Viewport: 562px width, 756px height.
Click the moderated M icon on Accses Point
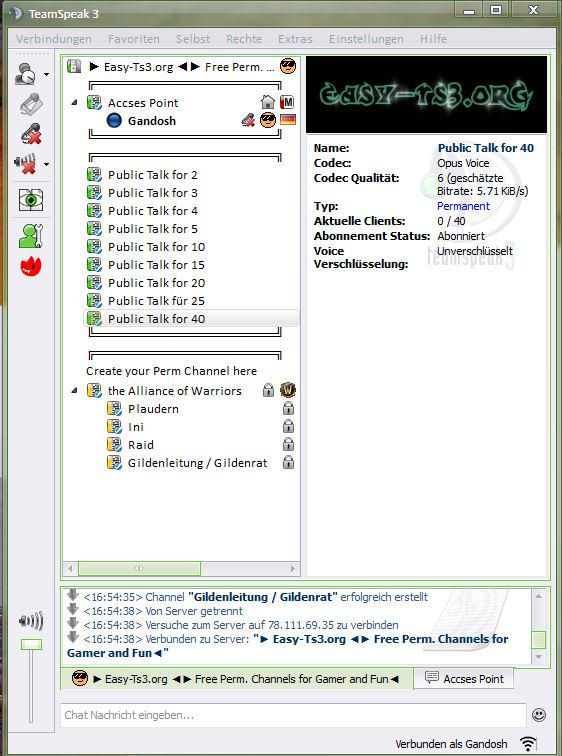pos(287,102)
